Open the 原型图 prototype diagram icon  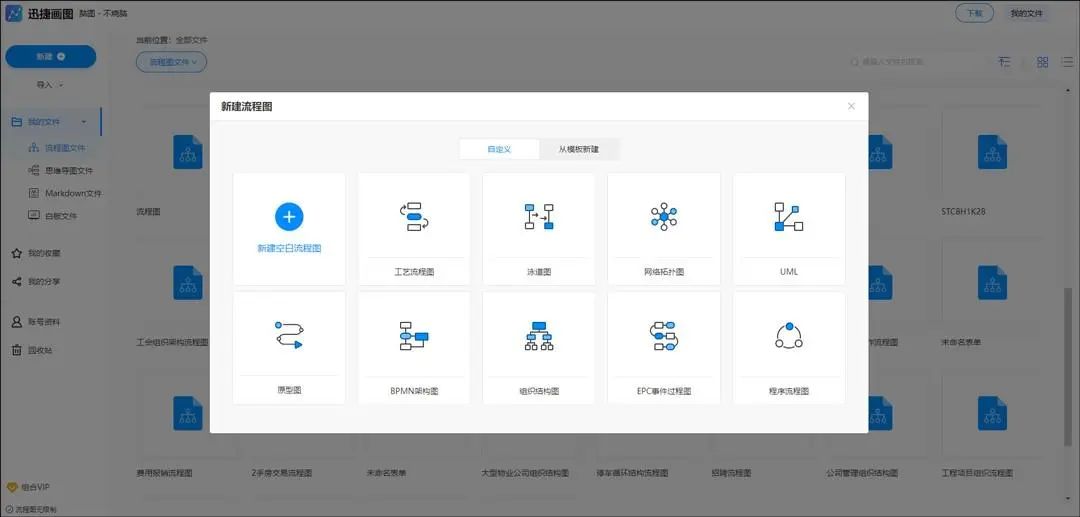pyautogui.click(x=289, y=335)
